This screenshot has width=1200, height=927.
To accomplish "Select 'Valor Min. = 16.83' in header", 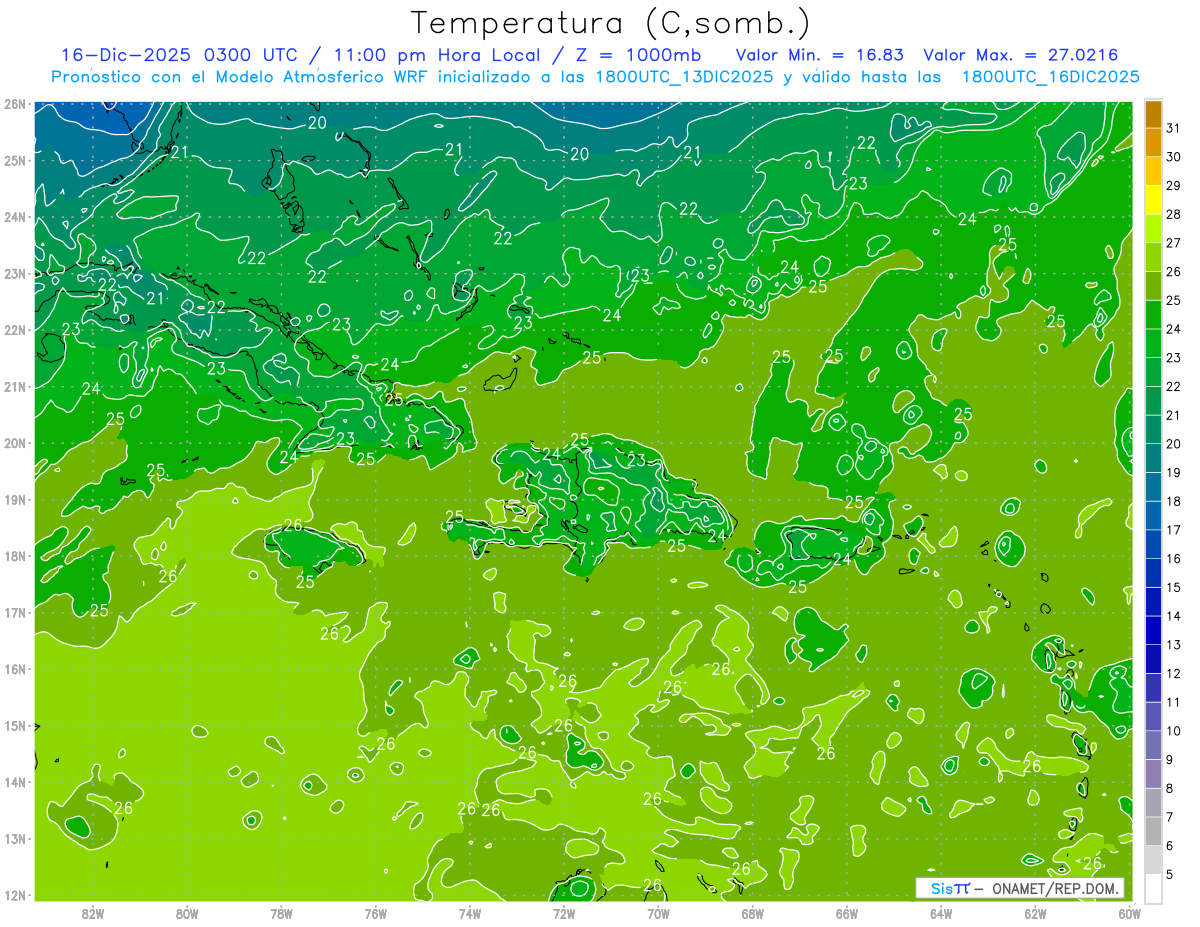I will pos(821,55).
